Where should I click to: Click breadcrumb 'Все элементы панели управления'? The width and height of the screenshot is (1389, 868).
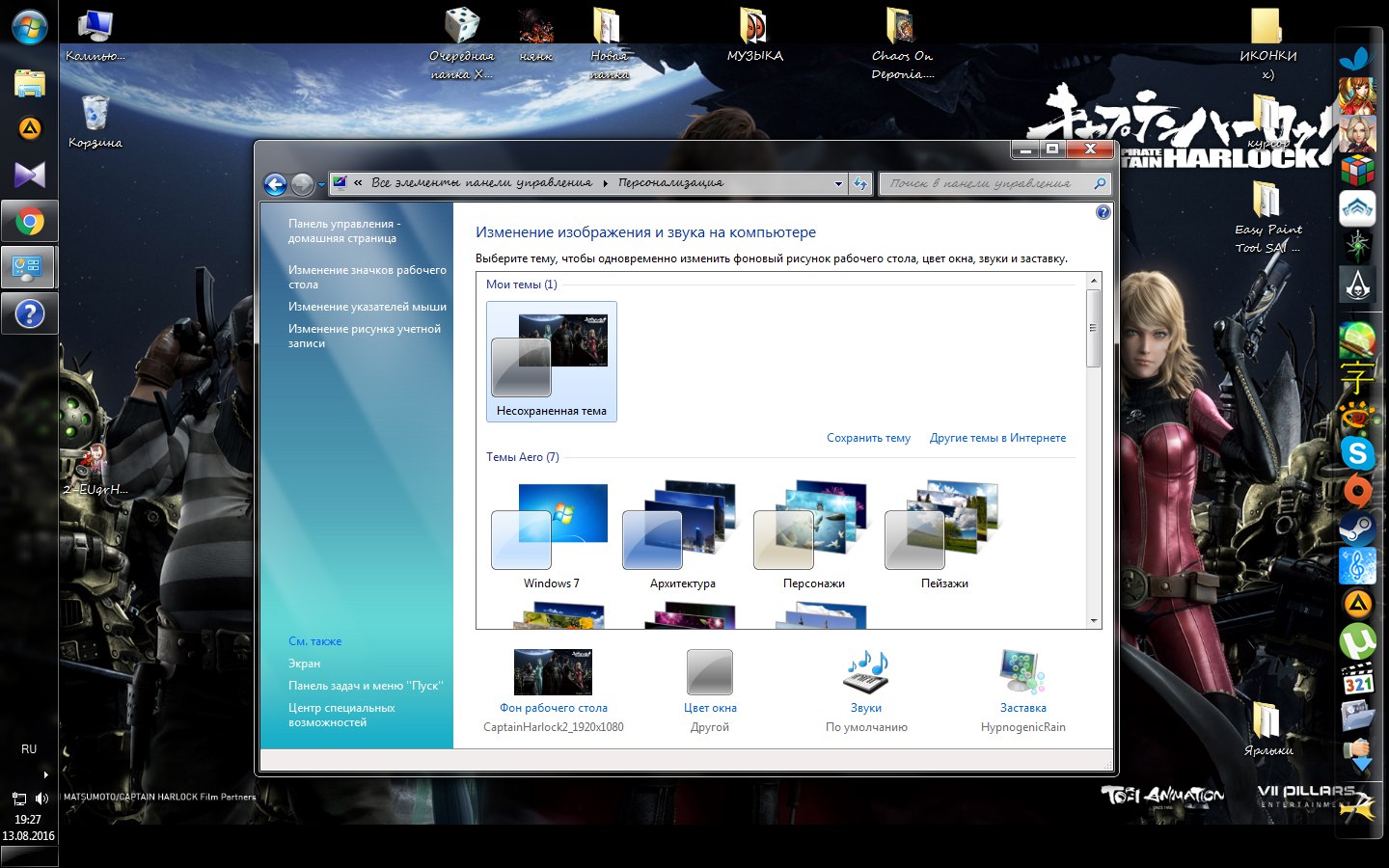pos(481,183)
